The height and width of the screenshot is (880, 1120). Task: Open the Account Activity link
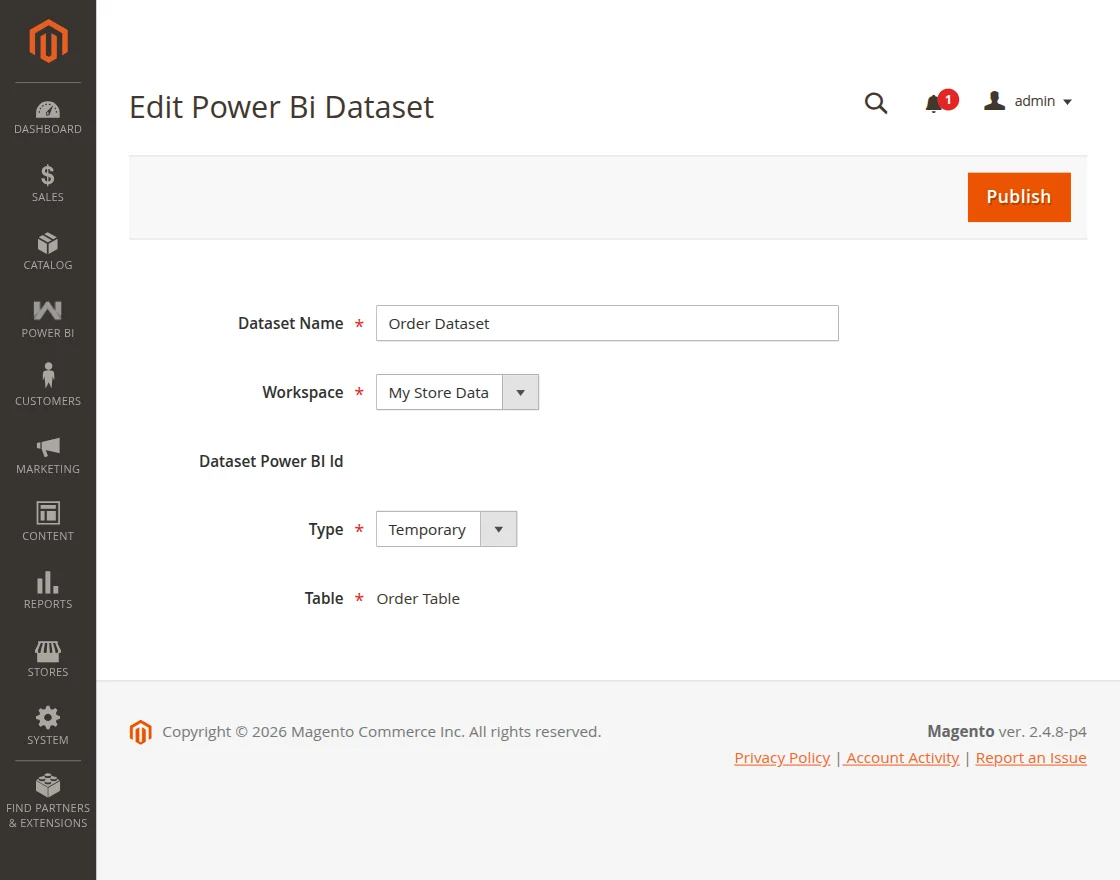(x=902, y=758)
